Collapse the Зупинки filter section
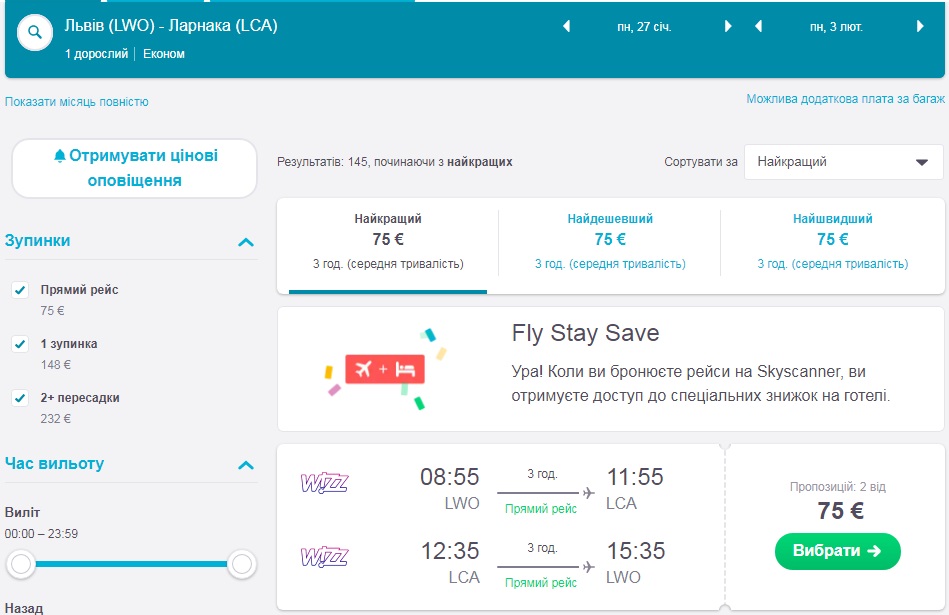 246,242
